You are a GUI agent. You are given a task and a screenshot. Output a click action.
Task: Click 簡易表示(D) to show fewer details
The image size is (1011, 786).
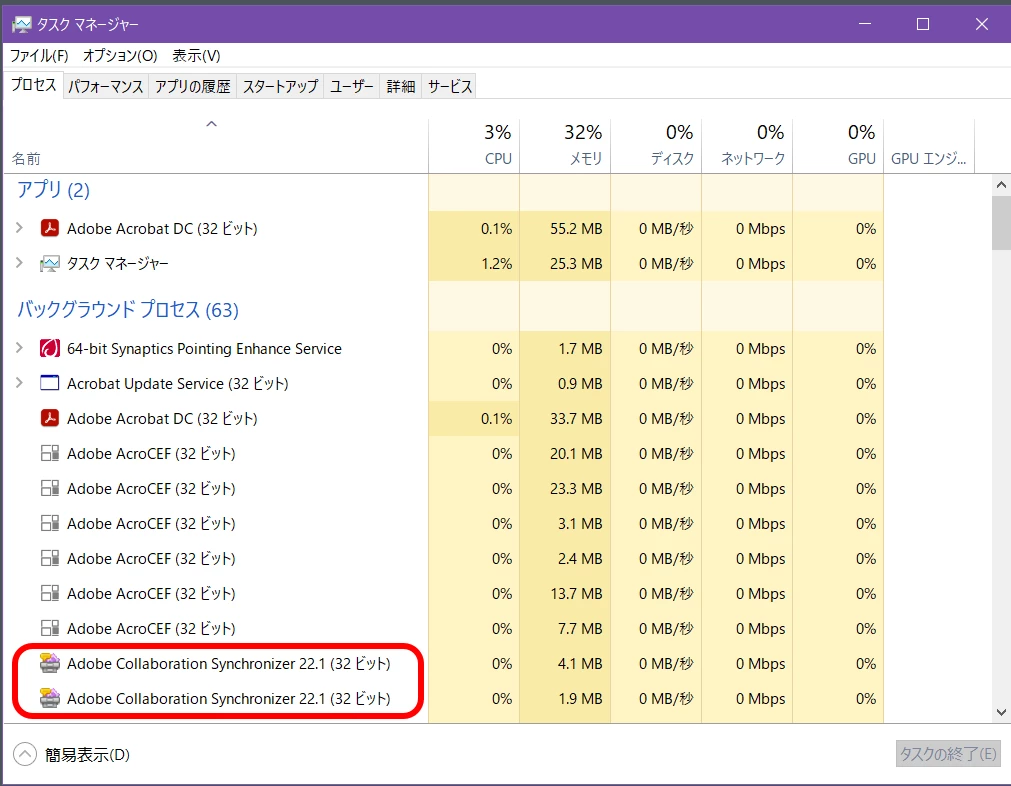87,754
